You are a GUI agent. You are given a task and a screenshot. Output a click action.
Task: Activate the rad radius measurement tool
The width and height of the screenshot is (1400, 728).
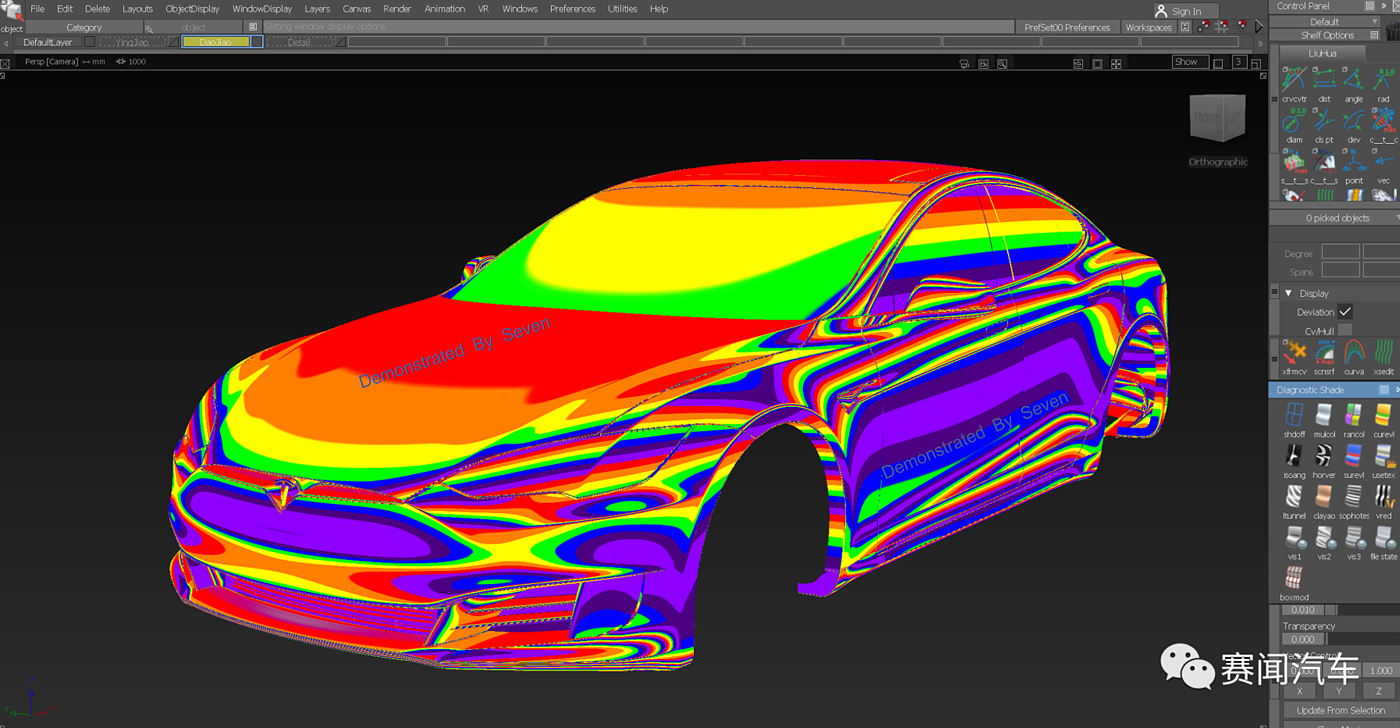pos(1383,80)
